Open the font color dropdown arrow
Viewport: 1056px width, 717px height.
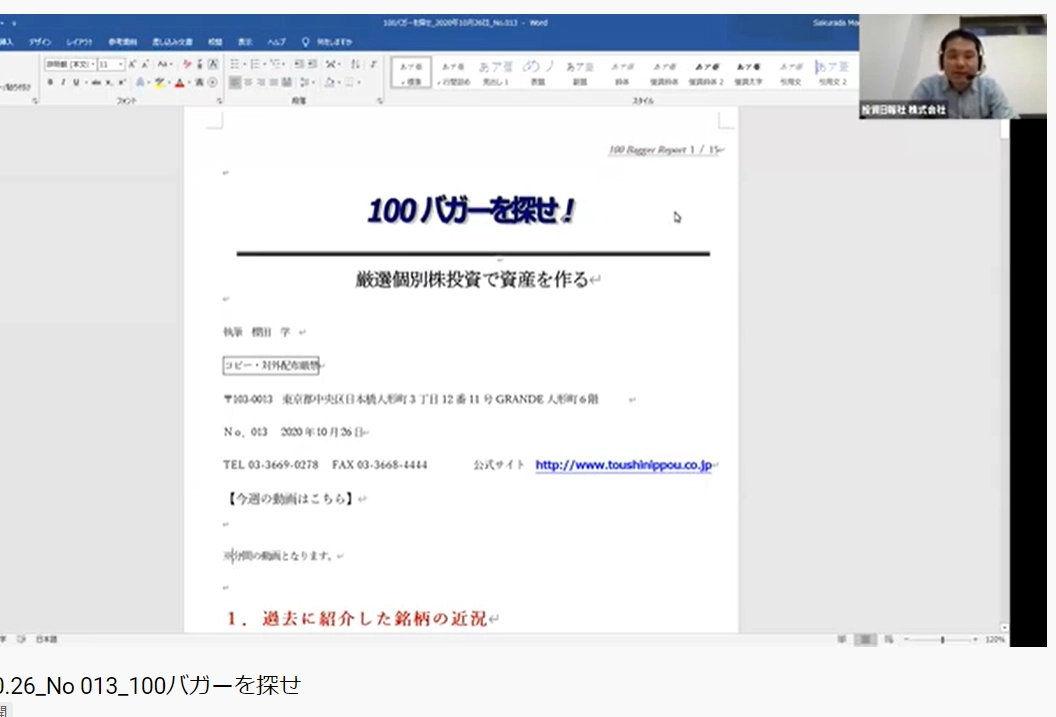(189, 83)
